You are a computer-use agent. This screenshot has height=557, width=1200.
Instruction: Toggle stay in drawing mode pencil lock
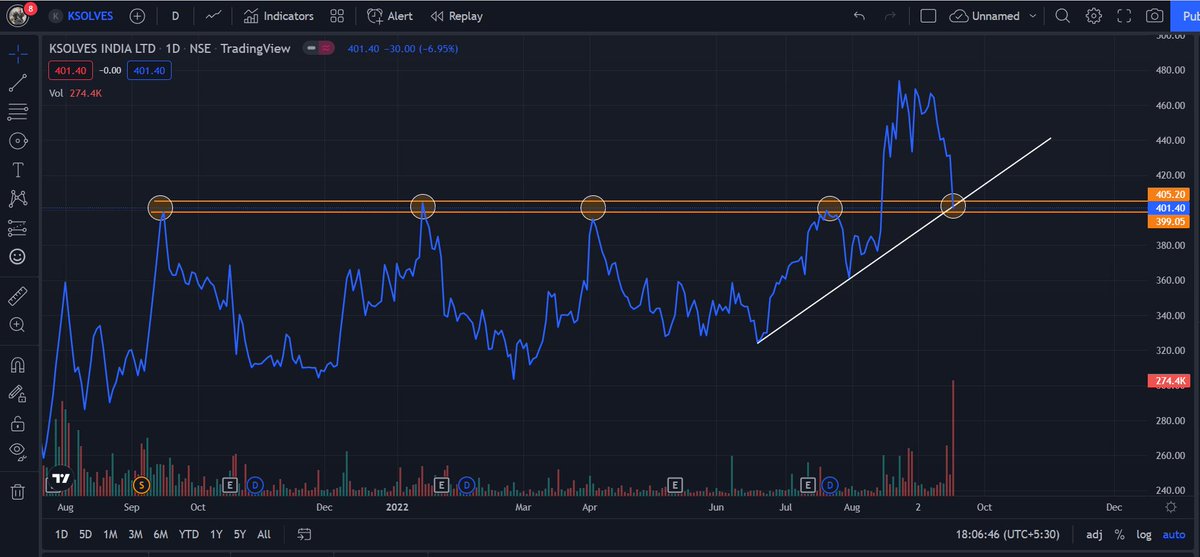[17, 393]
